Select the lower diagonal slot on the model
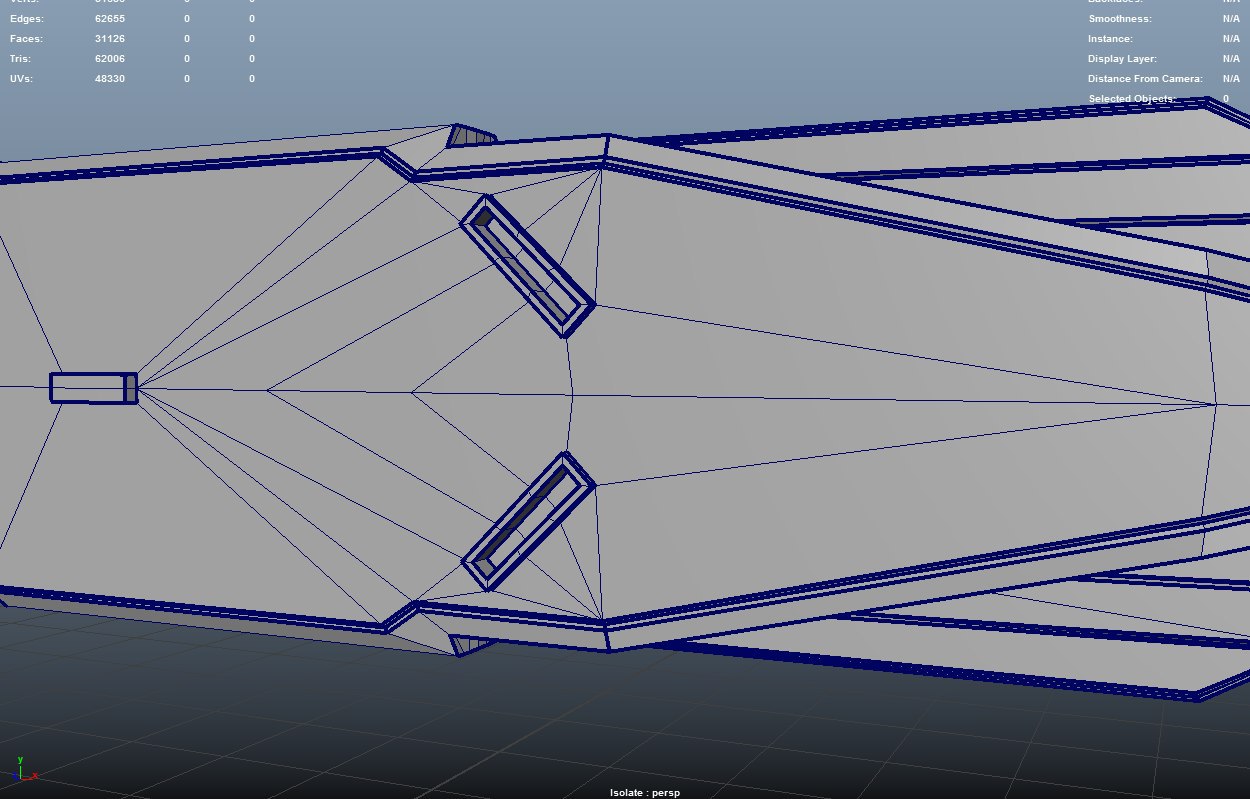This screenshot has width=1250, height=799. click(x=529, y=521)
